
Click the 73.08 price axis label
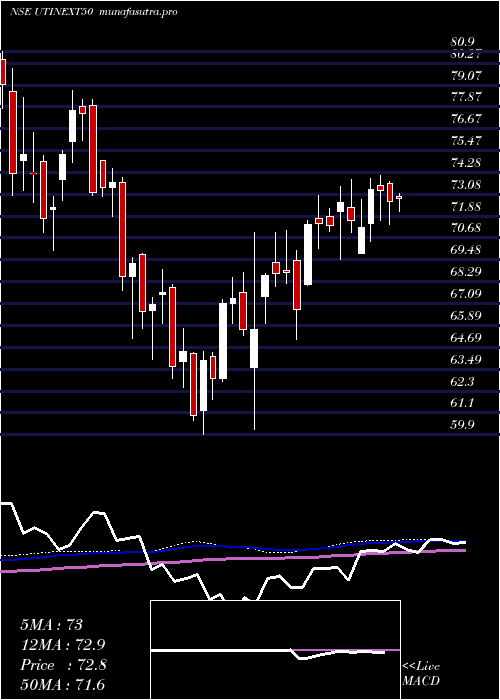pos(467,185)
